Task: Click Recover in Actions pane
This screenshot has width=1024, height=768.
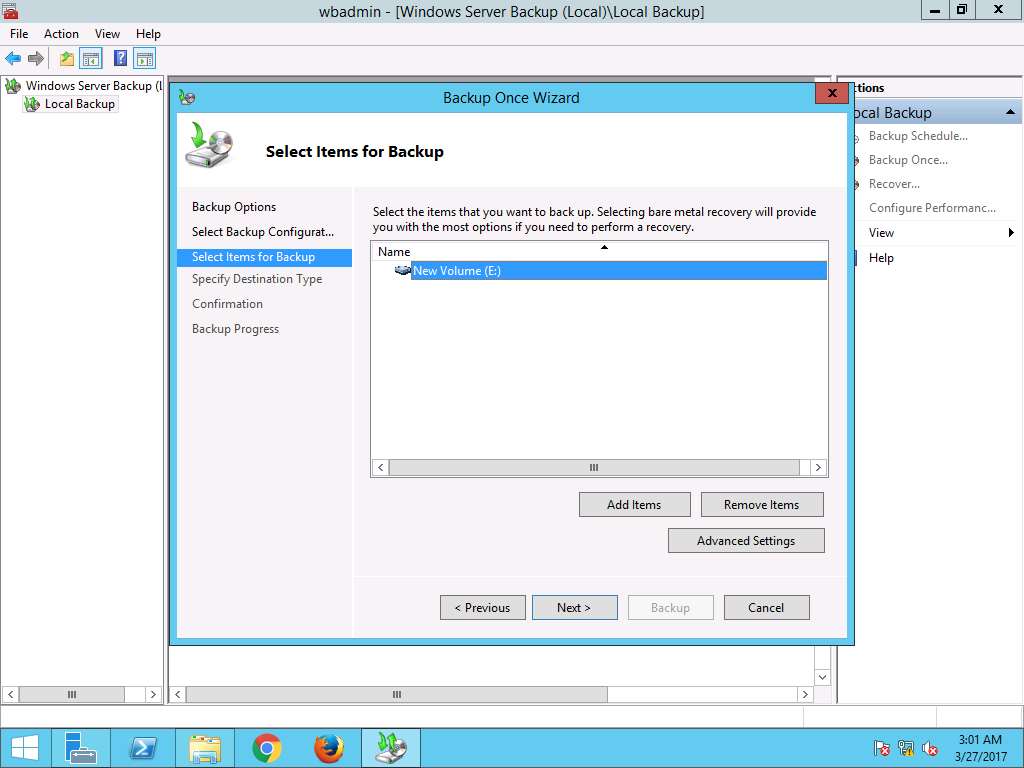Action: click(894, 184)
